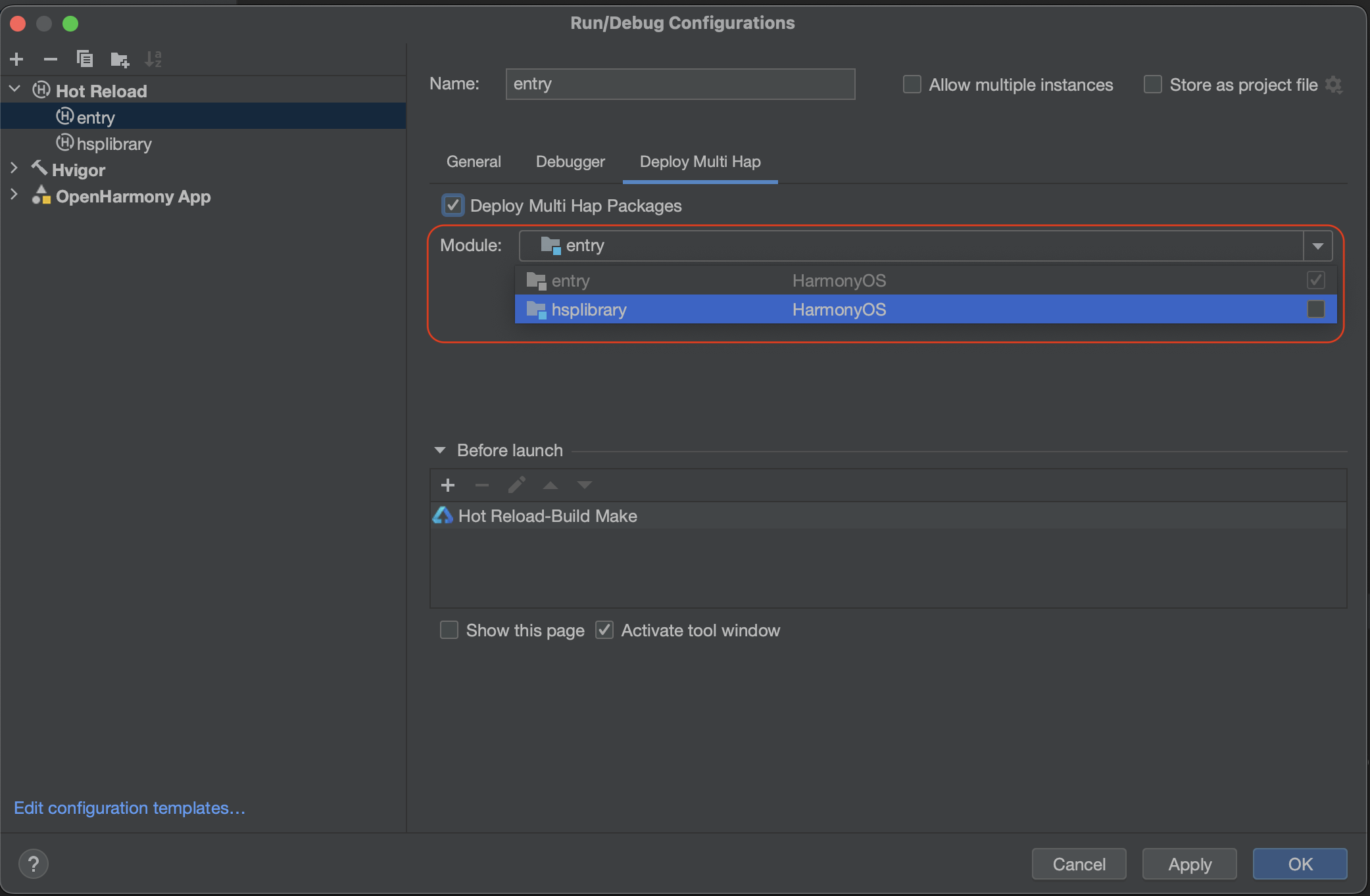Switch to the Debugger tab

[x=570, y=162]
